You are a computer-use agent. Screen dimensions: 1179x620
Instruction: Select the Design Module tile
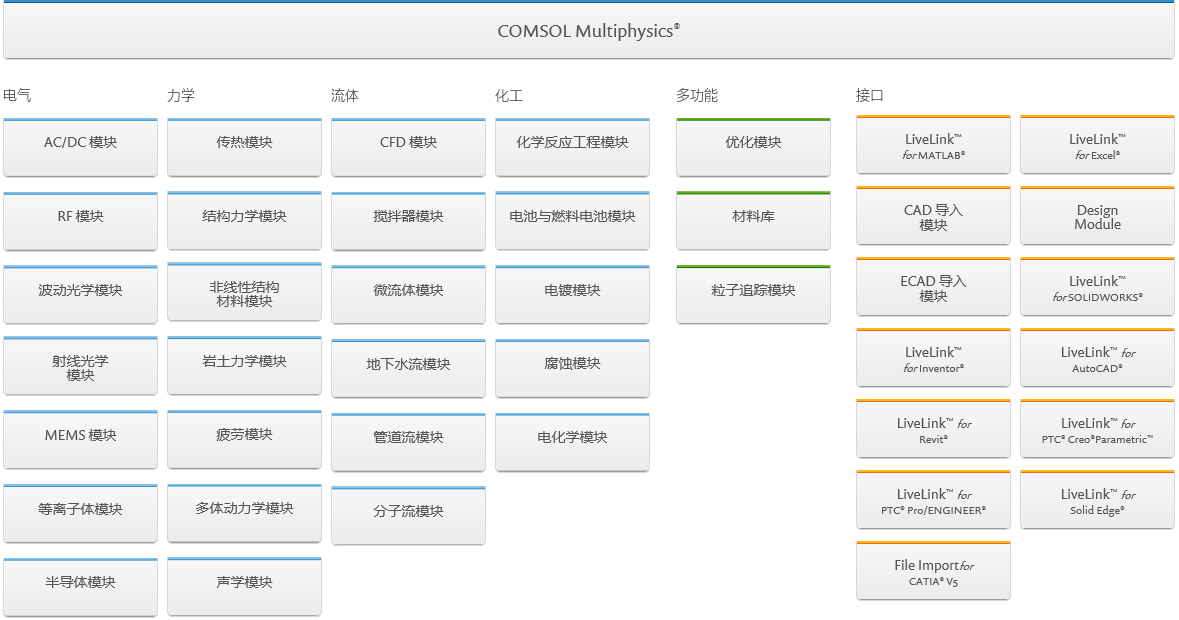(x=1097, y=217)
